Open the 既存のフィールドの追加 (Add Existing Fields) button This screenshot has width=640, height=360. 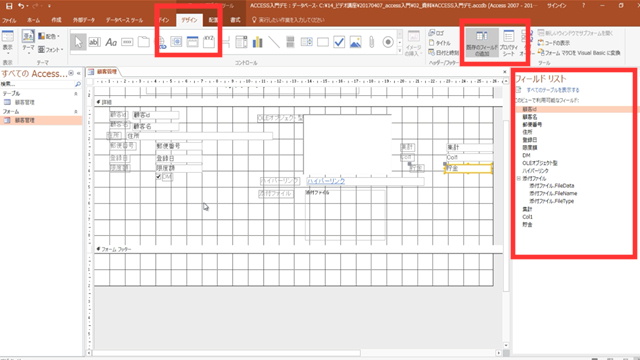click(x=482, y=42)
